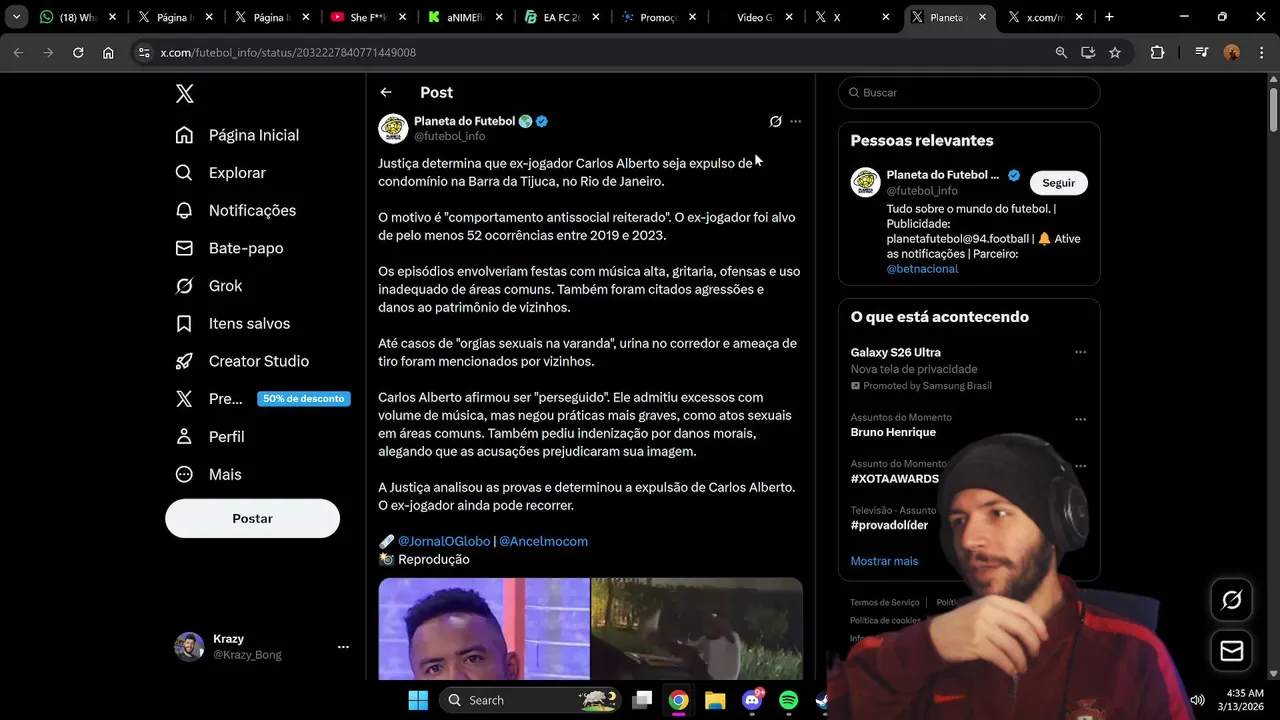Viewport: 1280px width, 720px height.
Task: Open Discord from the taskbar
Action: [x=752, y=700]
